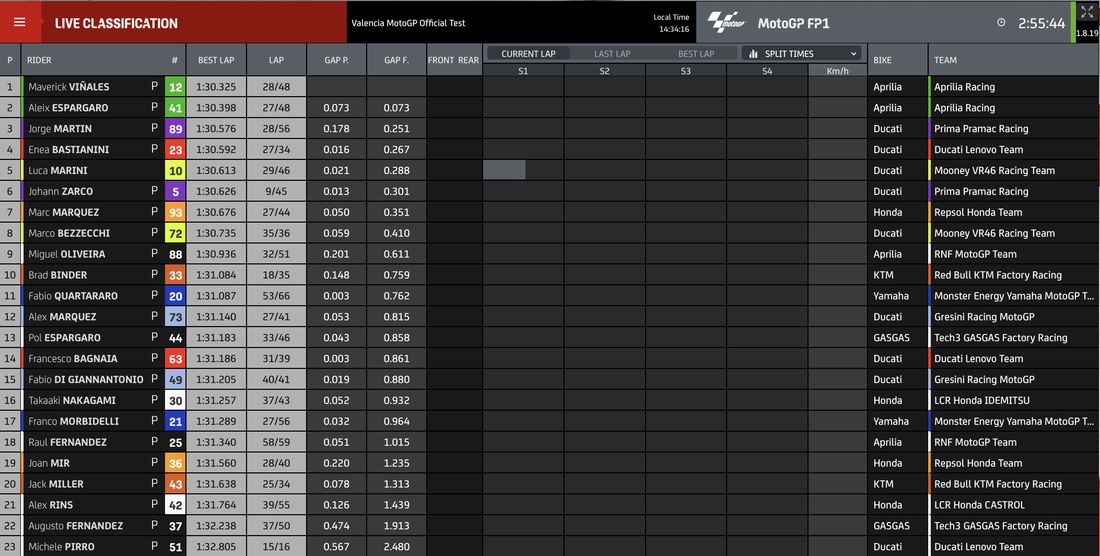Select rider Marc MARQUEZ

pyautogui.click(x=63, y=212)
